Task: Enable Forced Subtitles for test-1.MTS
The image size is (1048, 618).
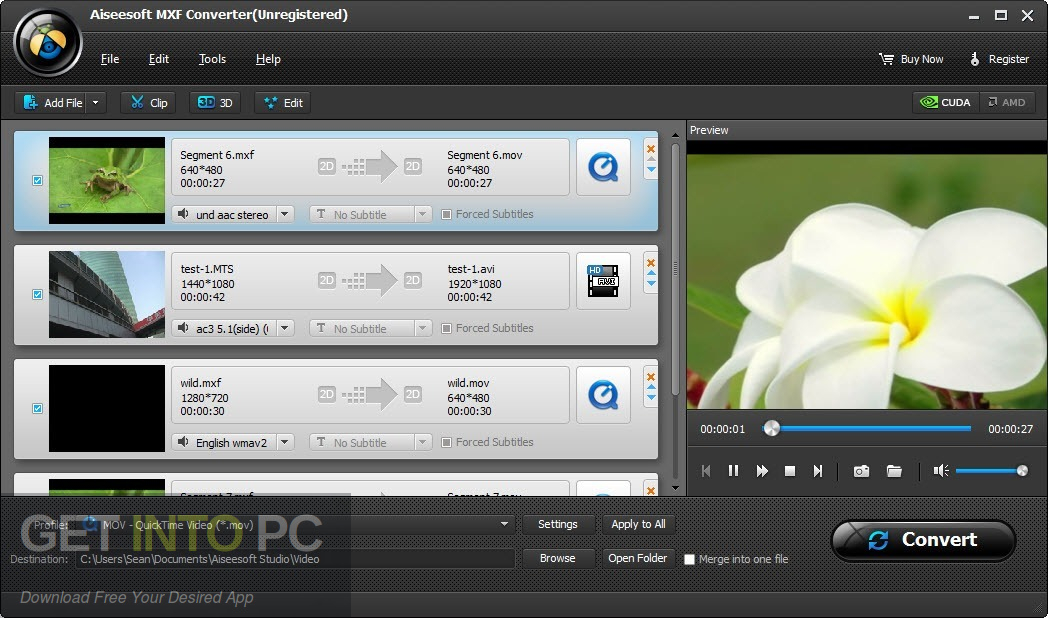Action: [x=446, y=328]
